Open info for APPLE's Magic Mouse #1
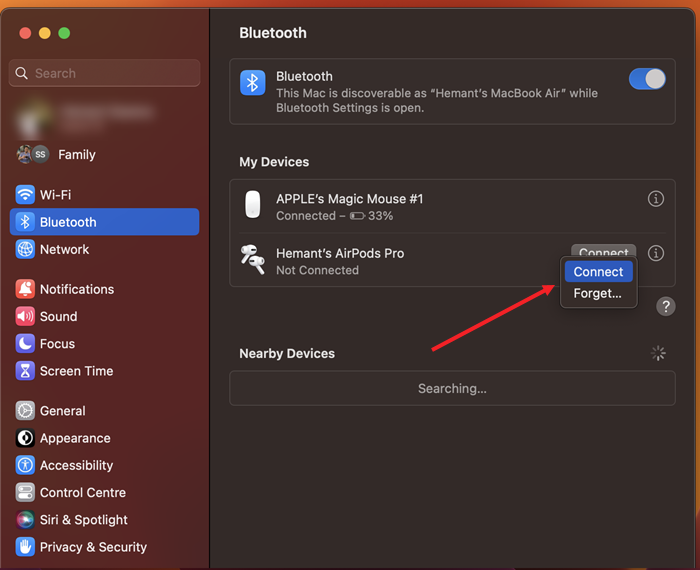This screenshot has height=570, width=700. [x=656, y=199]
